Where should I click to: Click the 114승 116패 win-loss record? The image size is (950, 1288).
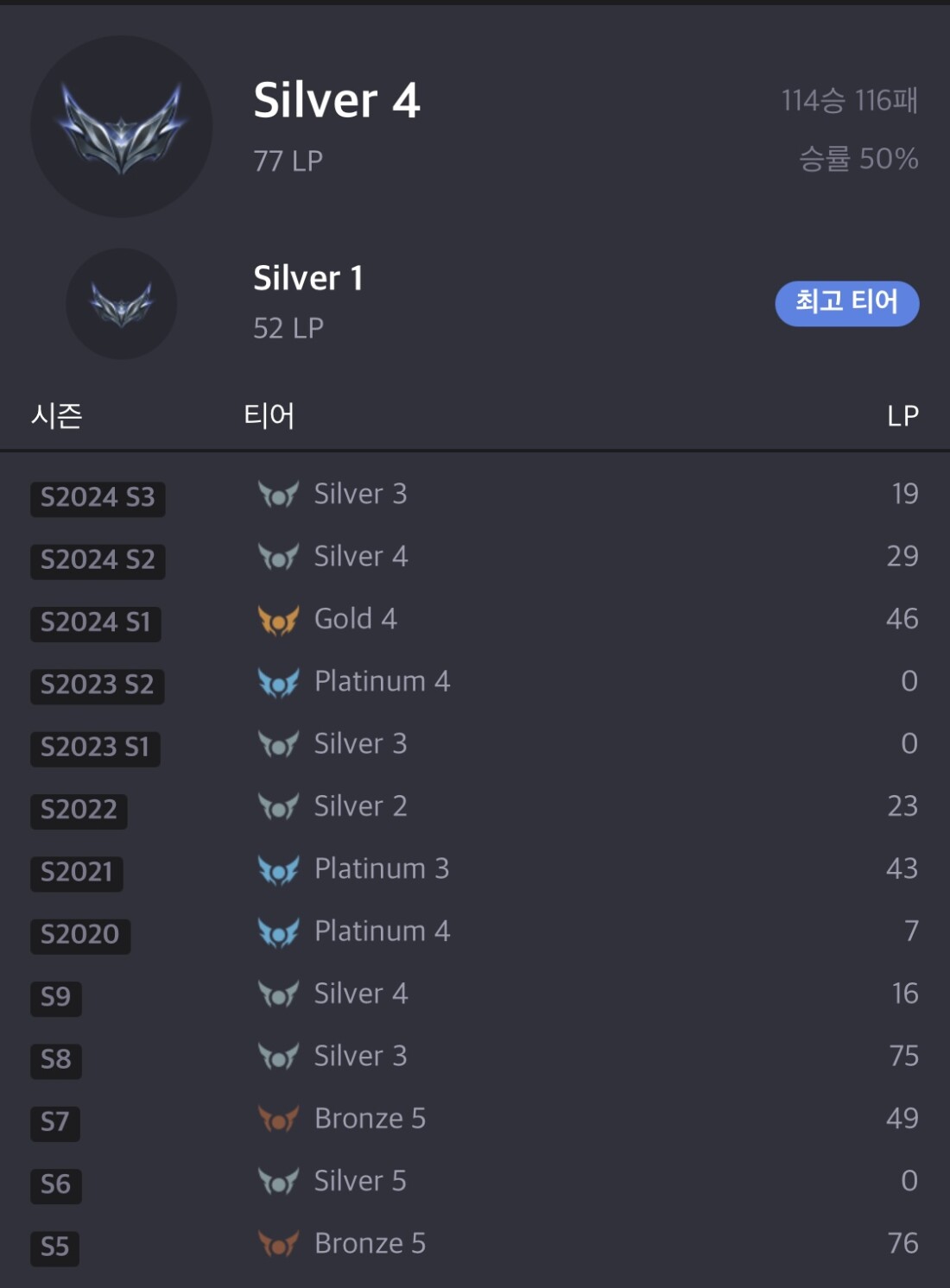tap(849, 101)
